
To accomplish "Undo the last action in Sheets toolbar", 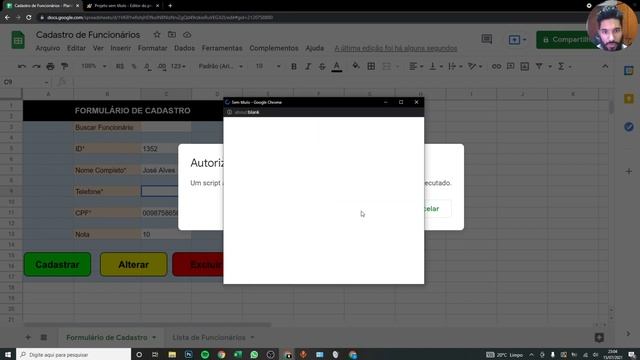I will [22, 66].
